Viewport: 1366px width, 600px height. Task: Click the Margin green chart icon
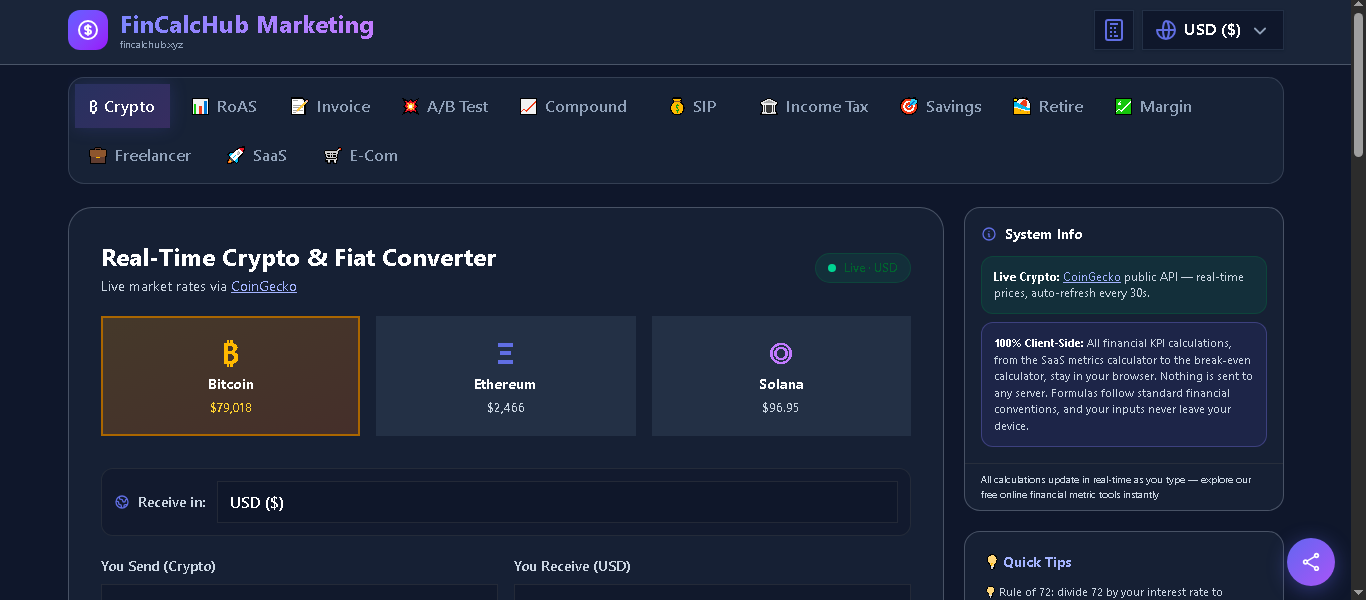point(1123,106)
